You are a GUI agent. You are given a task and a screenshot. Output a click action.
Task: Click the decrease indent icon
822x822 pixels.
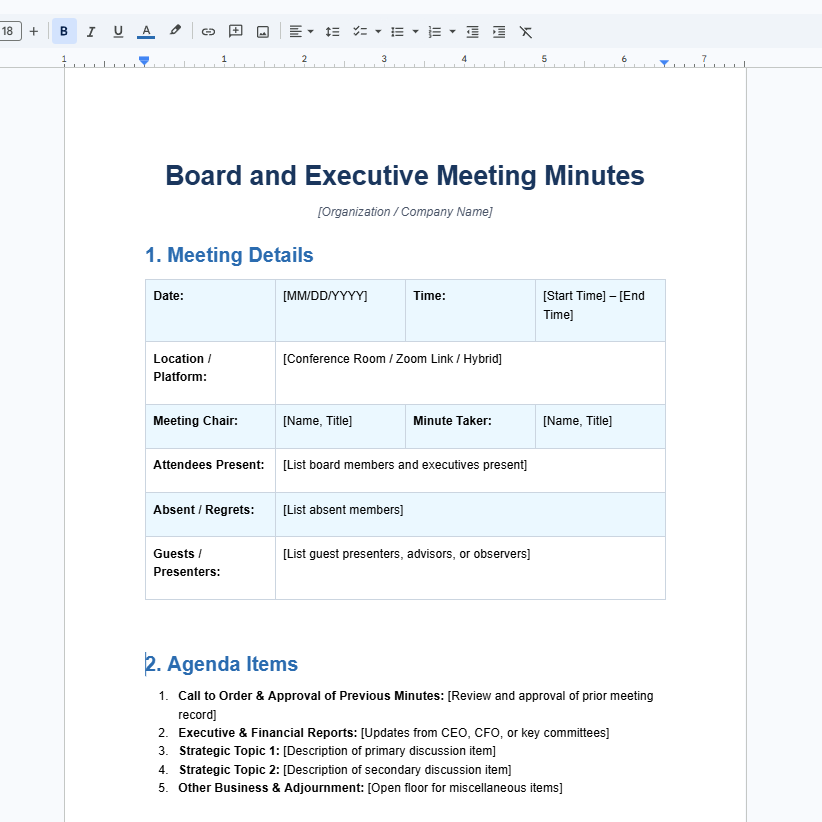pyautogui.click(x=472, y=31)
